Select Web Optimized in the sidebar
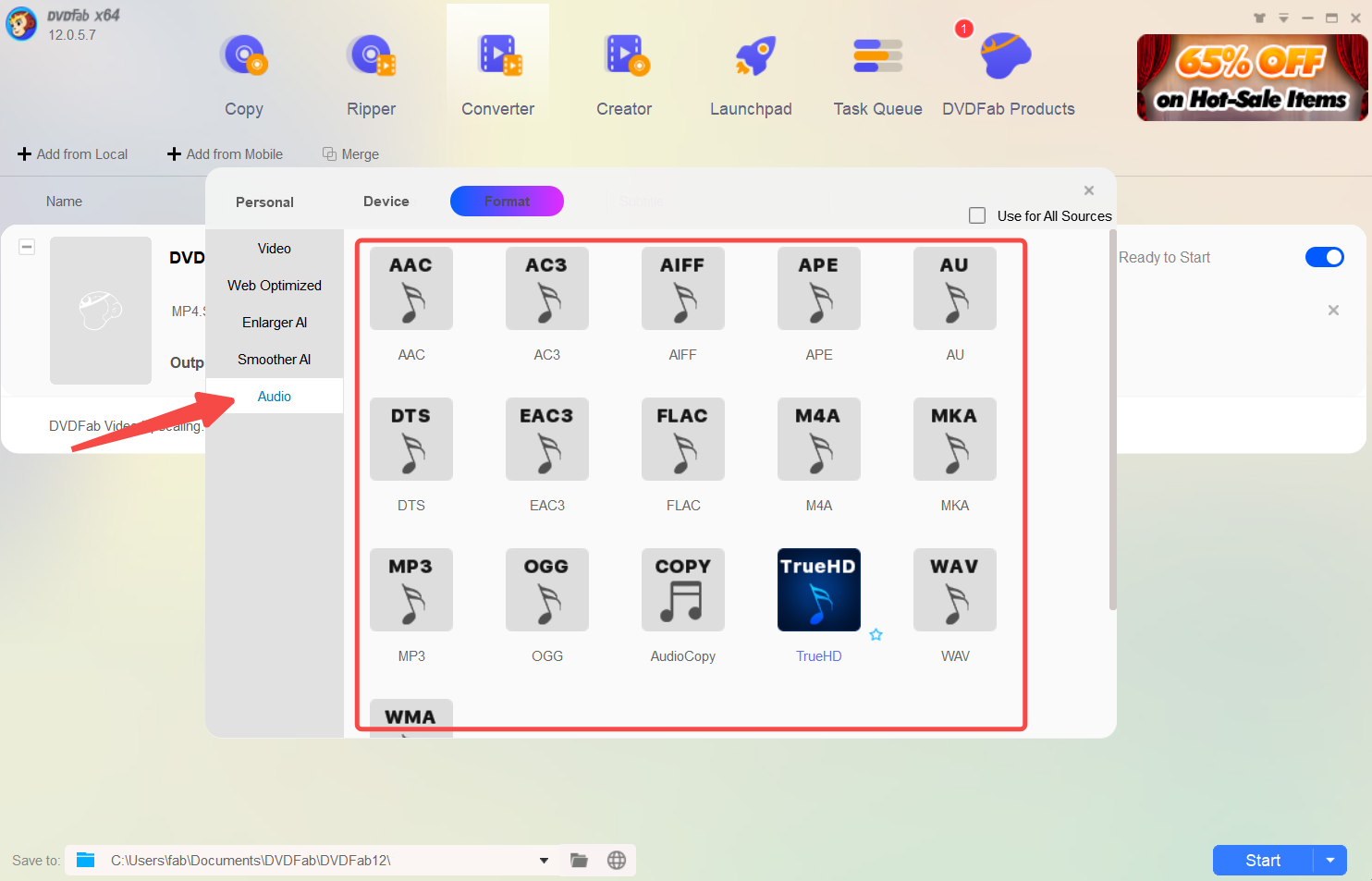This screenshot has height=881, width=1372. (275, 286)
